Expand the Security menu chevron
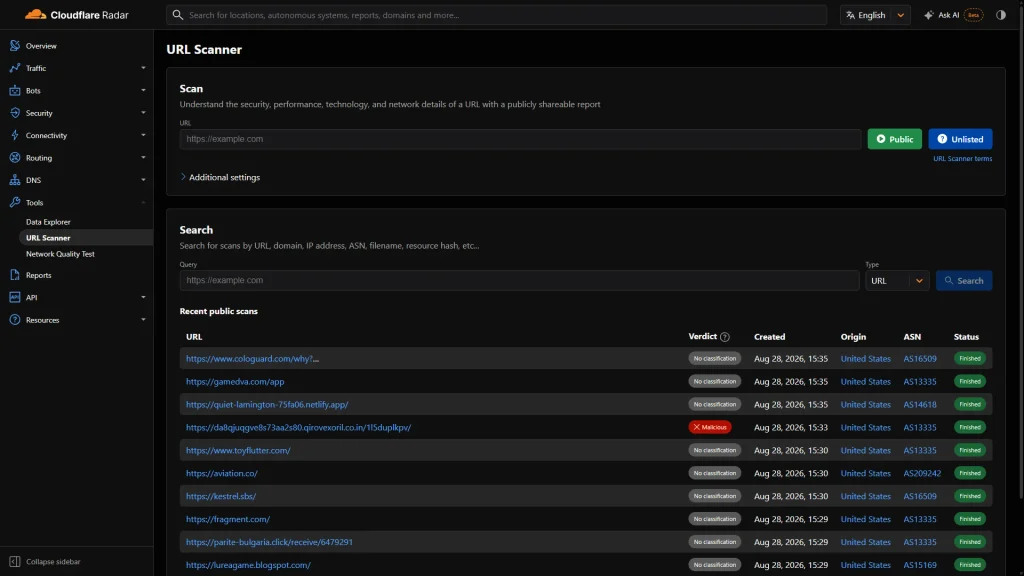 tap(143, 113)
